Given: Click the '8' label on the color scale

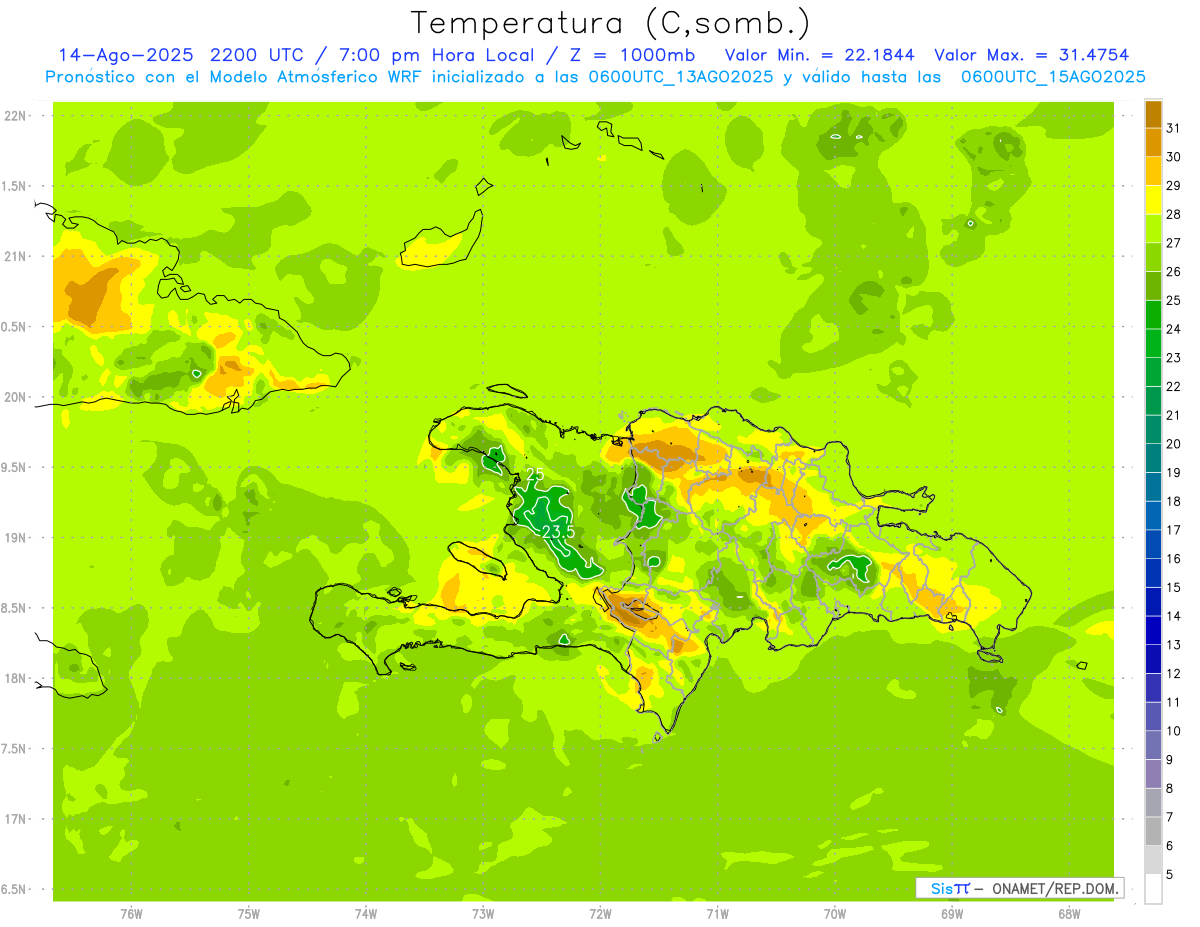Looking at the screenshot, I should 1170,788.
